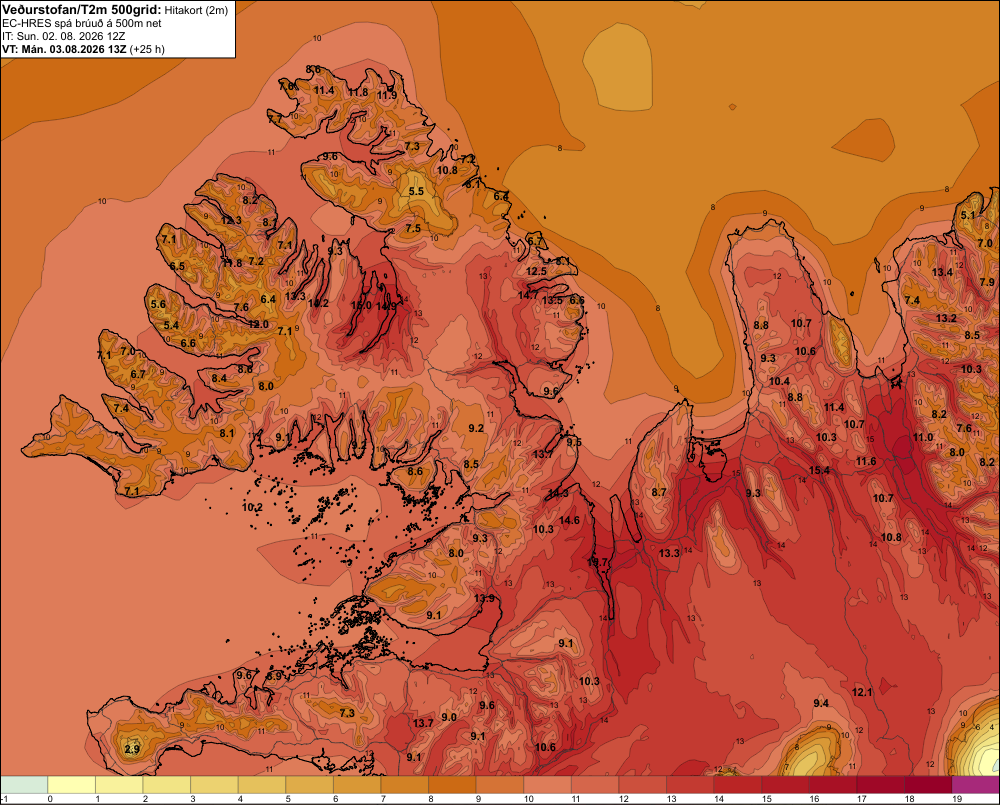1000x805 pixels.
Task: Click the 8.7 temperature reading
Action: pos(659,492)
